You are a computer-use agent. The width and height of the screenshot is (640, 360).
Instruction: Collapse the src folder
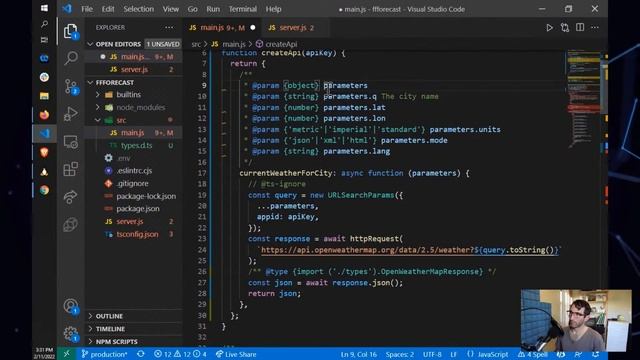[134, 120]
